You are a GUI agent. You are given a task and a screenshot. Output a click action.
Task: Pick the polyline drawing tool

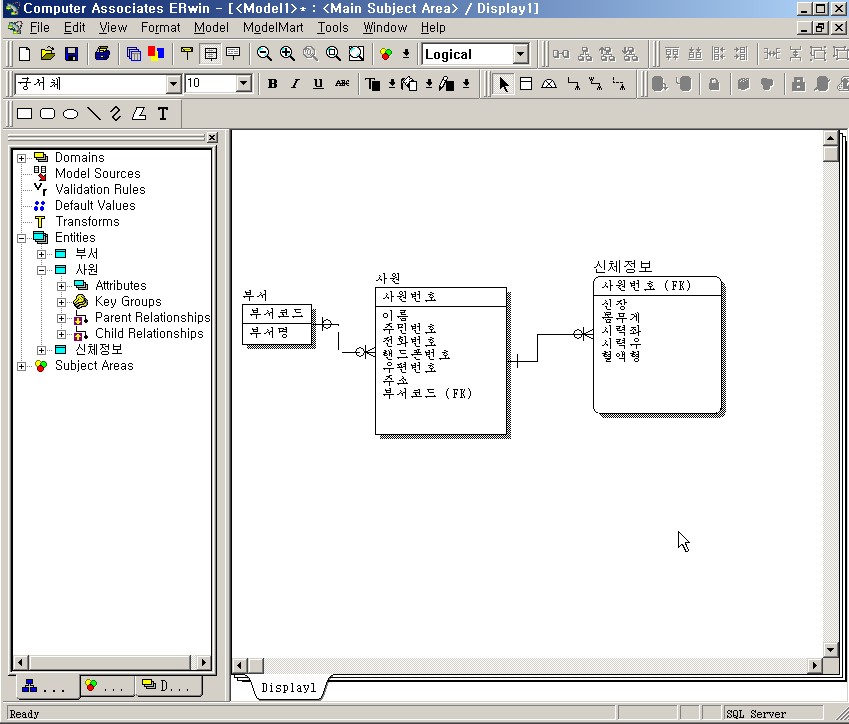(x=116, y=114)
